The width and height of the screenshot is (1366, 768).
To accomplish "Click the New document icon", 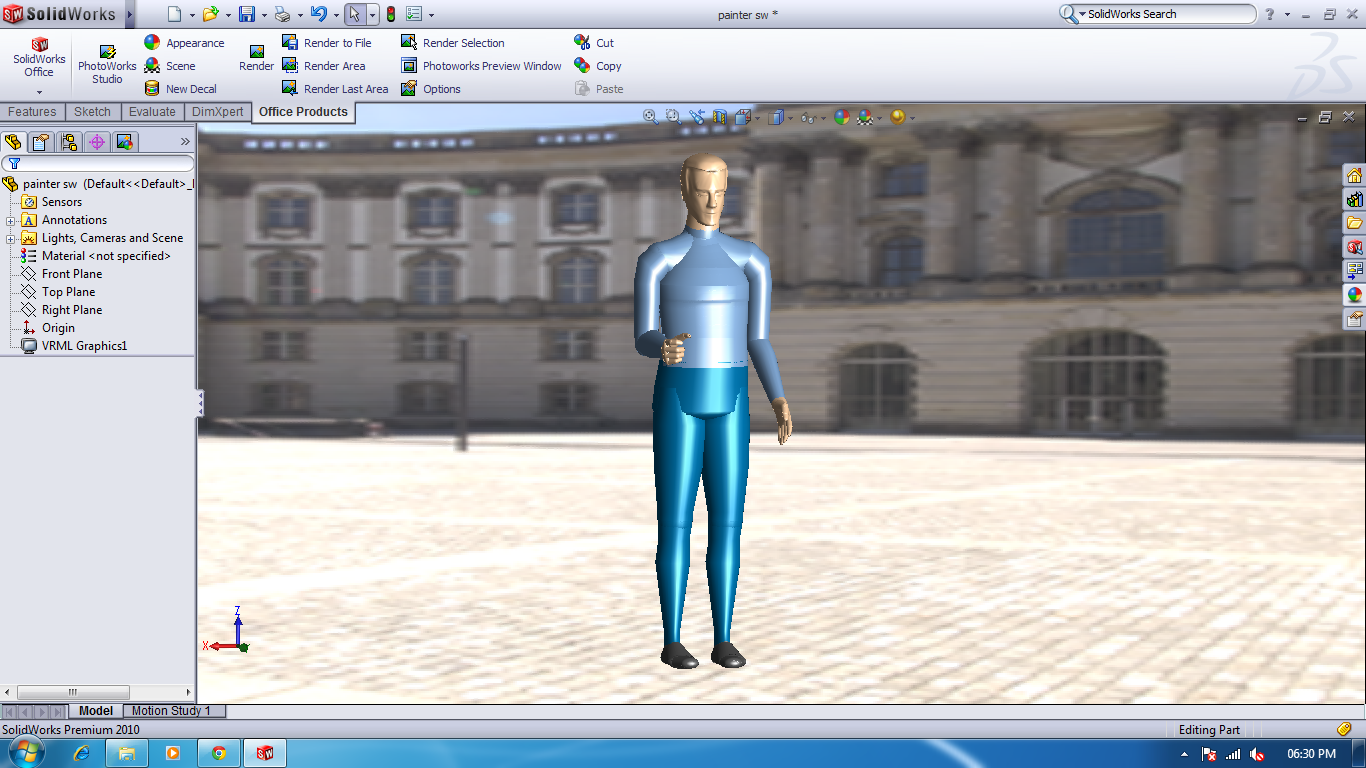I will pos(174,15).
